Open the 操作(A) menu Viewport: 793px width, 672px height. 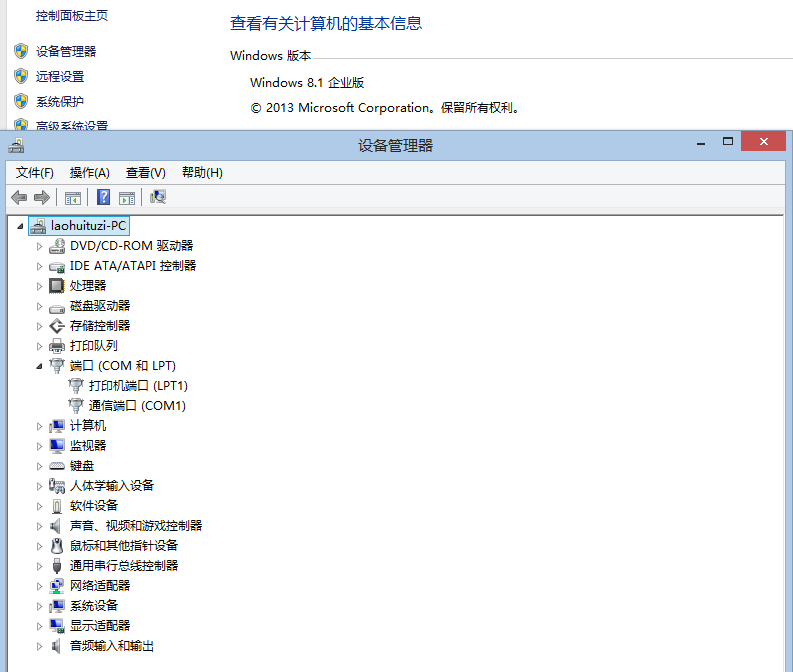90,173
